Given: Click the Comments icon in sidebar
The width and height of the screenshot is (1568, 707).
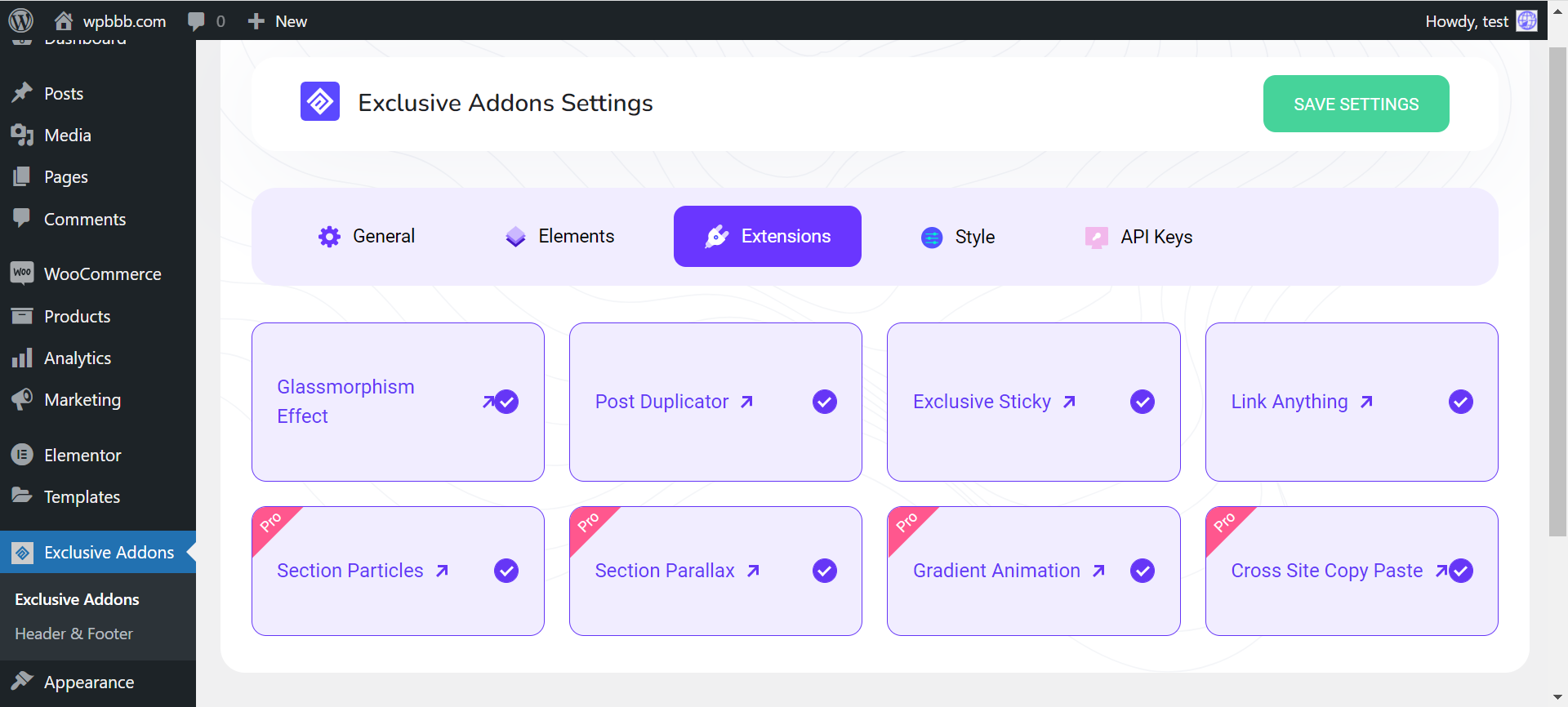Looking at the screenshot, I should 22,218.
